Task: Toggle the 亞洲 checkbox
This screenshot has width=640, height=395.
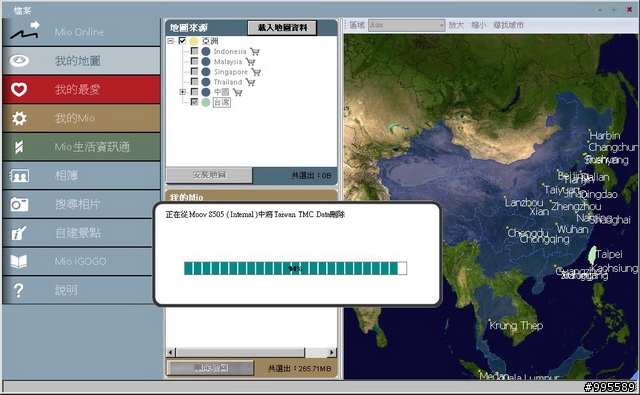Action: 182,40
